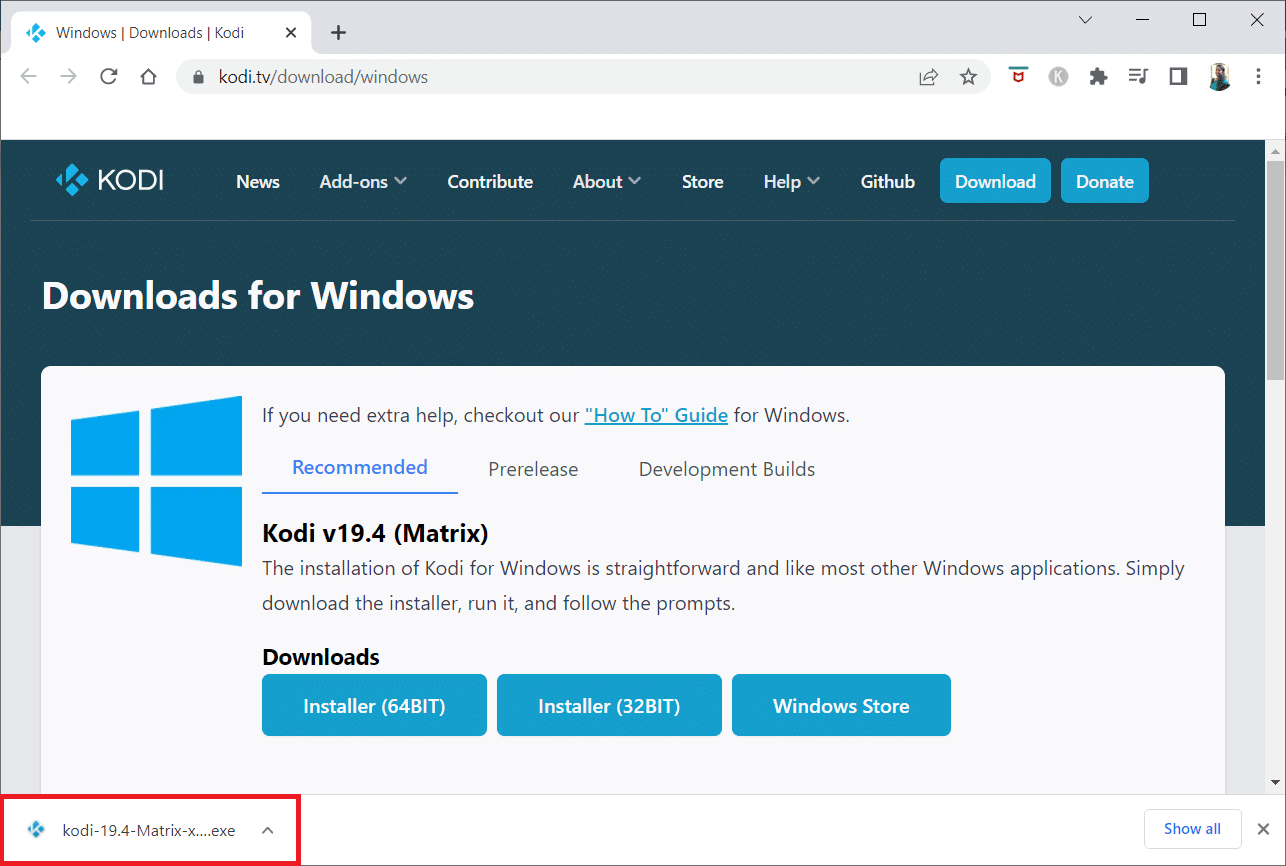The height and width of the screenshot is (866, 1286).
Task: Click the Kodi v19.4 (Matrix) heading
Action: click(x=375, y=532)
